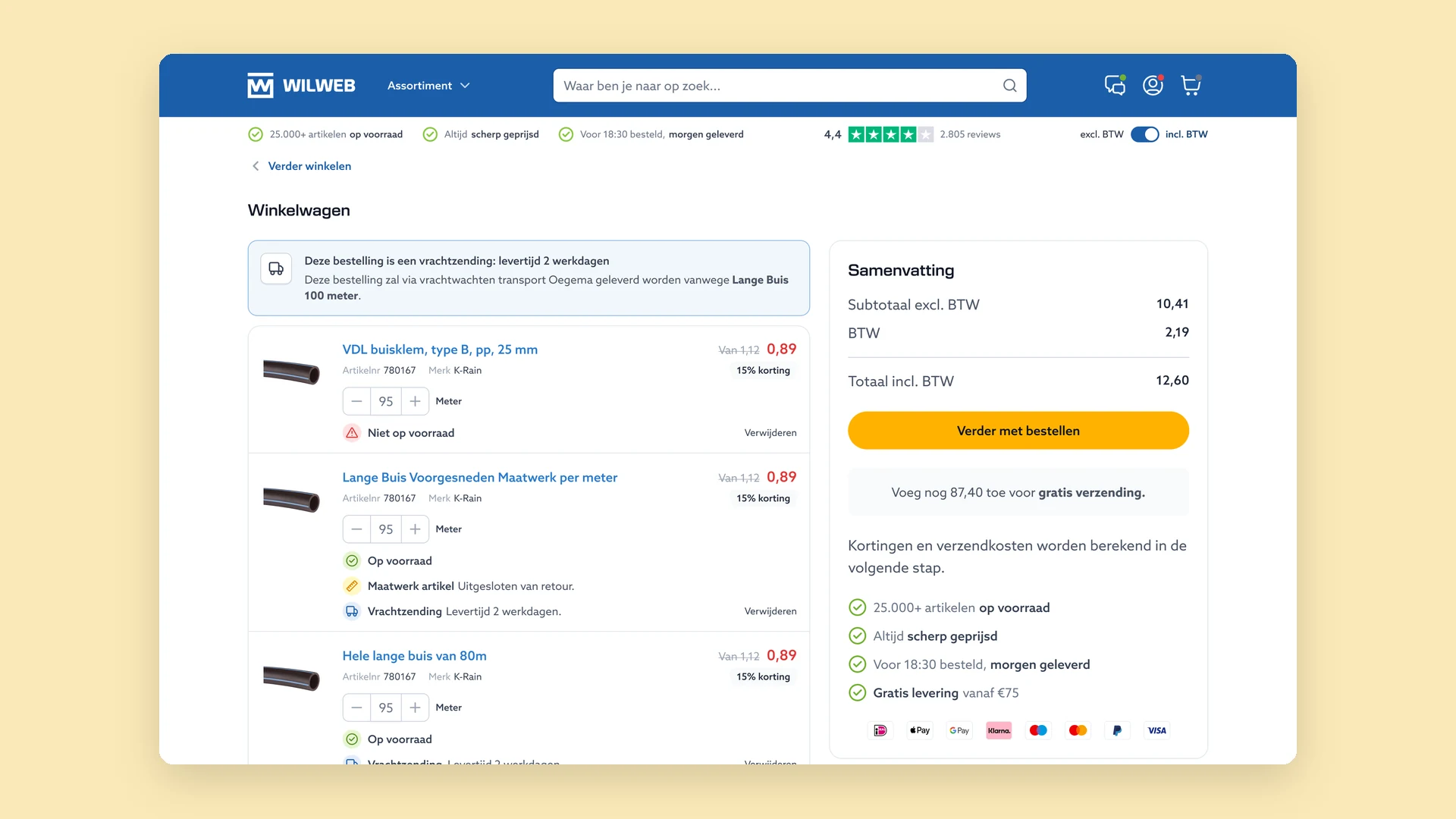1456x819 pixels.
Task: Open the Assortiment dropdown menu
Action: point(428,86)
